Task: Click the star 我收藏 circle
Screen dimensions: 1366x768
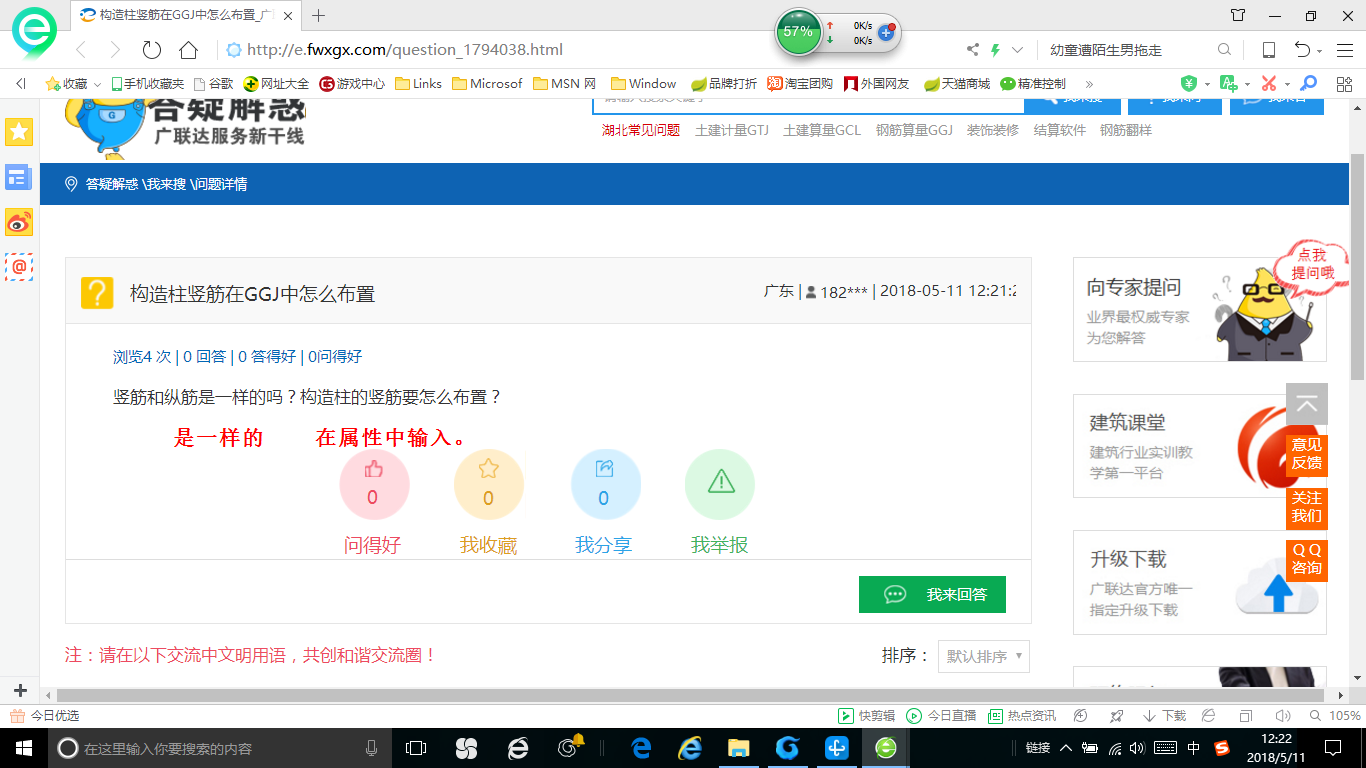Action: click(x=488, y=484)
